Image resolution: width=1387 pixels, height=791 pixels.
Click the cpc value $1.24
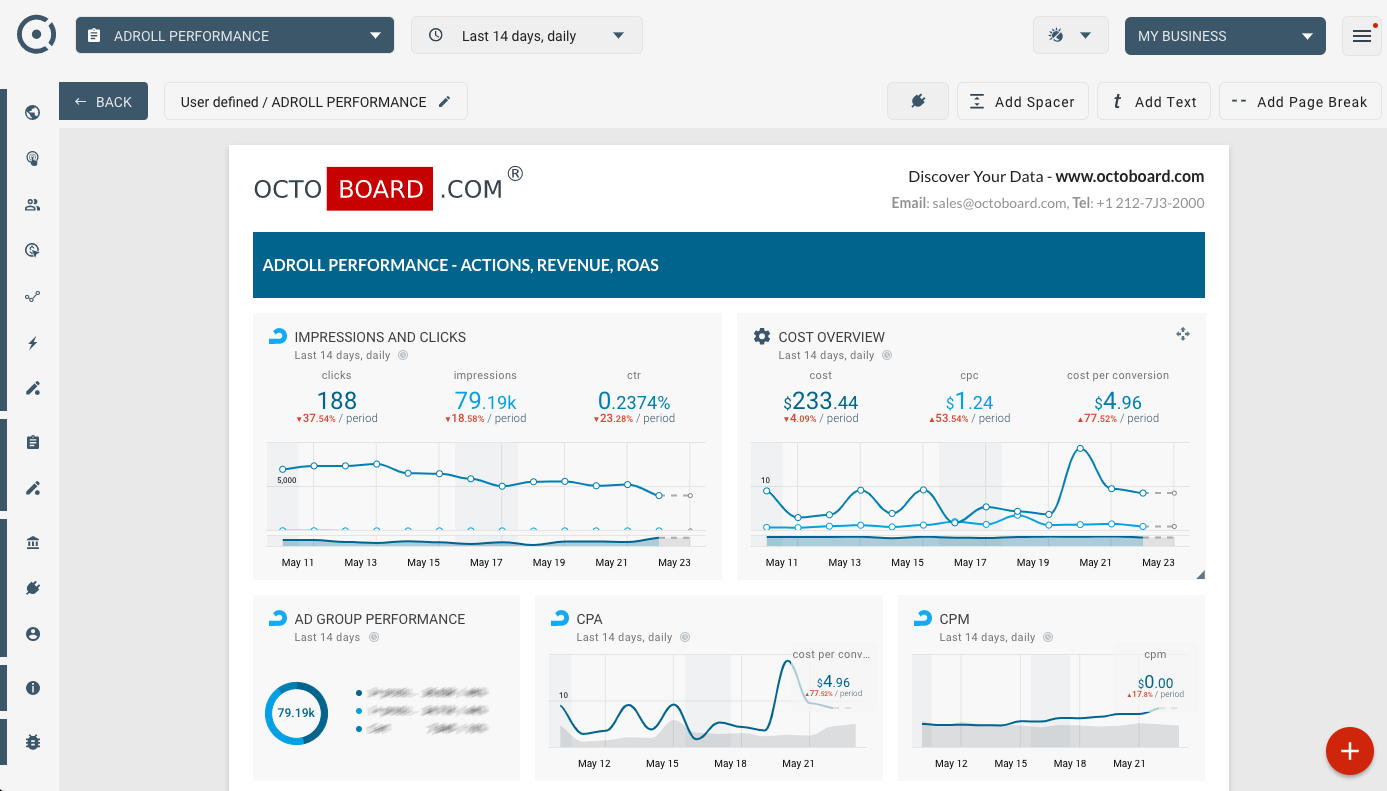pos(969,401)
